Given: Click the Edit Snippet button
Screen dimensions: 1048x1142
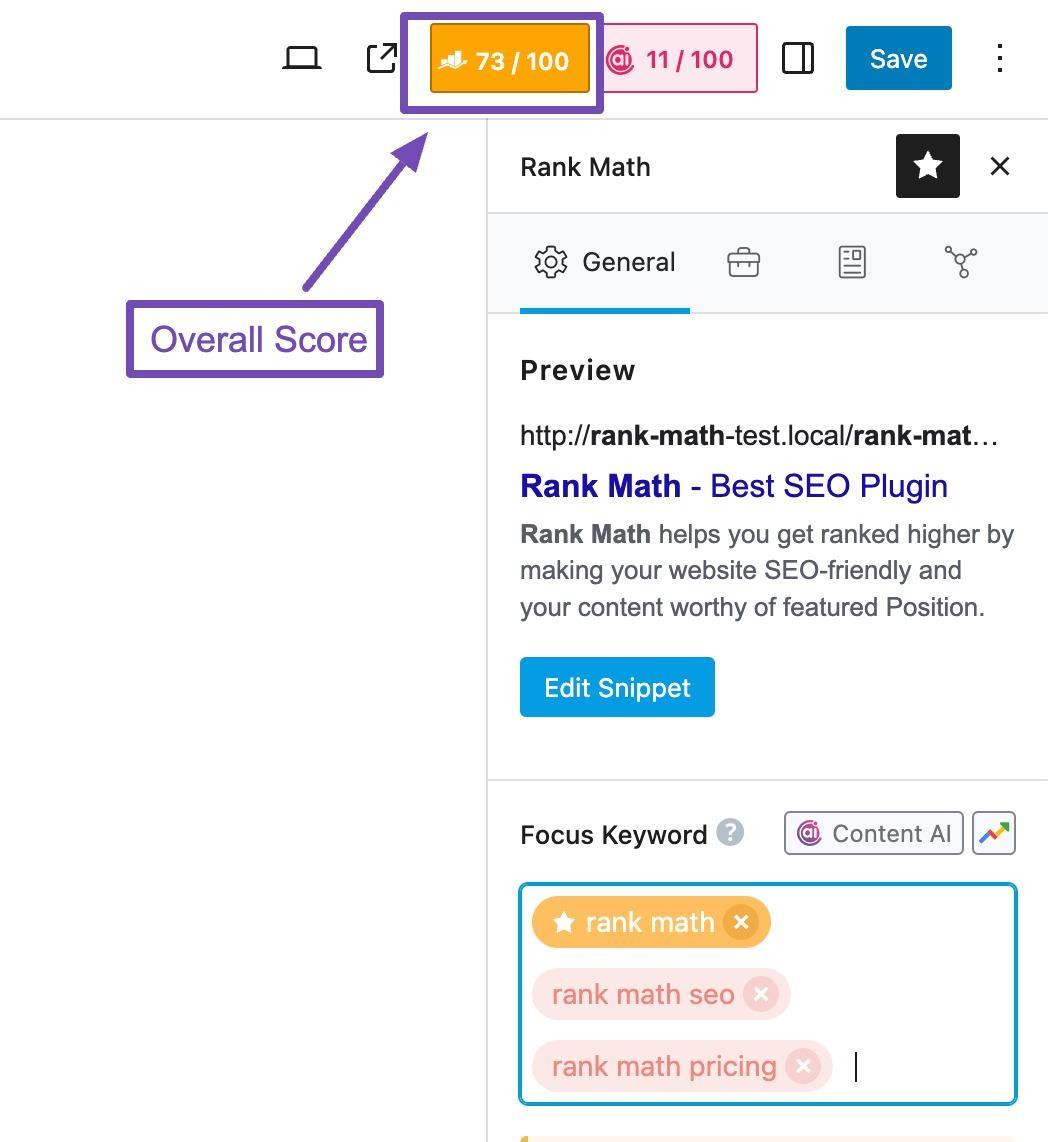Looking at the screenshot, I should coord(617,687).
